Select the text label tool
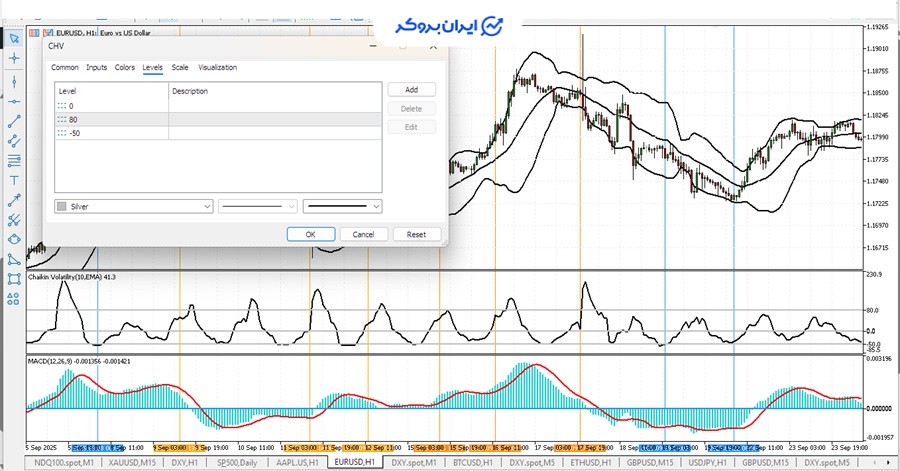This screenshot has width=900, height=471. pyautogui.click(x=14, y=180)
